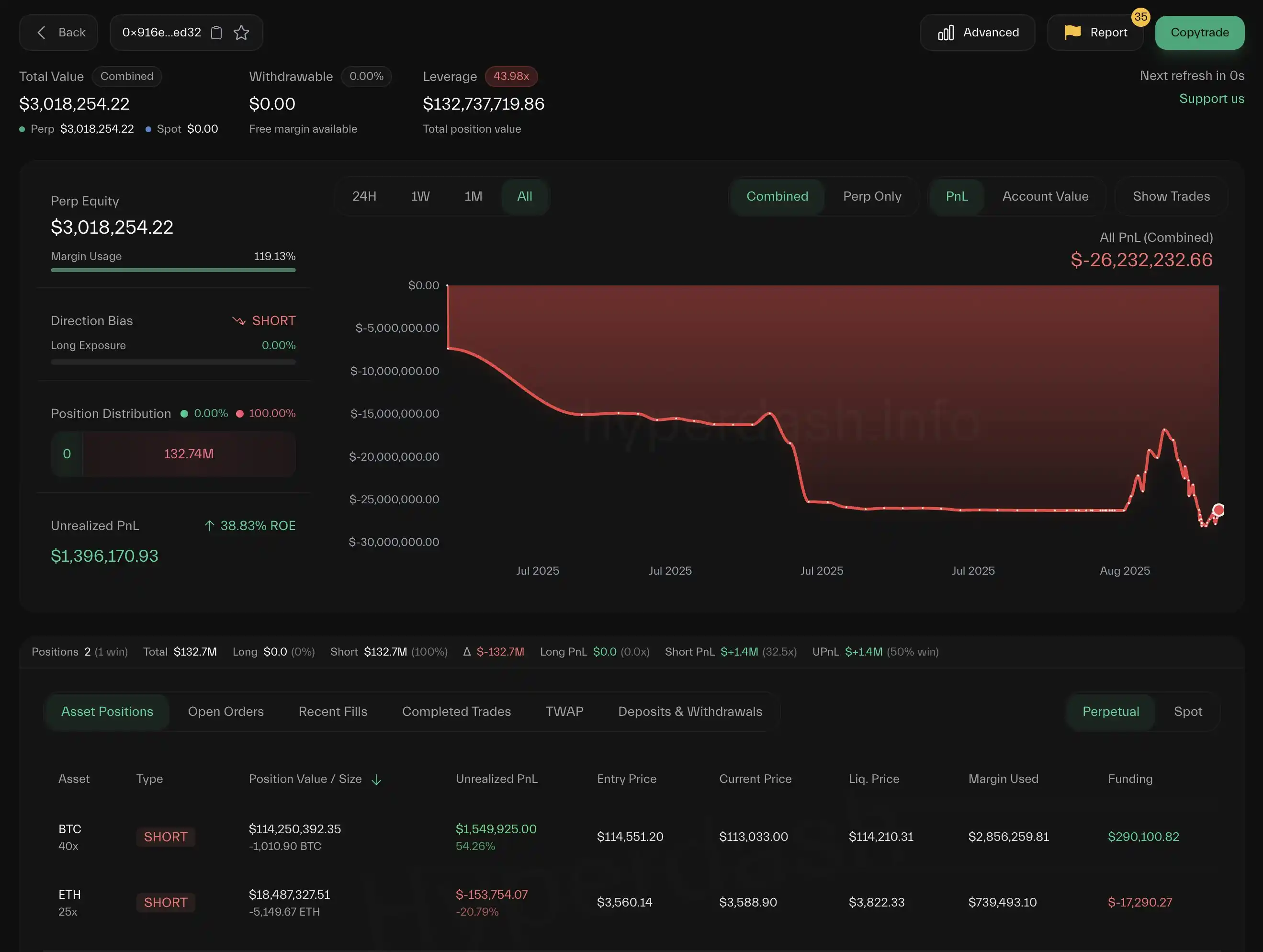
Task: Open the Support us link
Action: [x=1212, y=99]
